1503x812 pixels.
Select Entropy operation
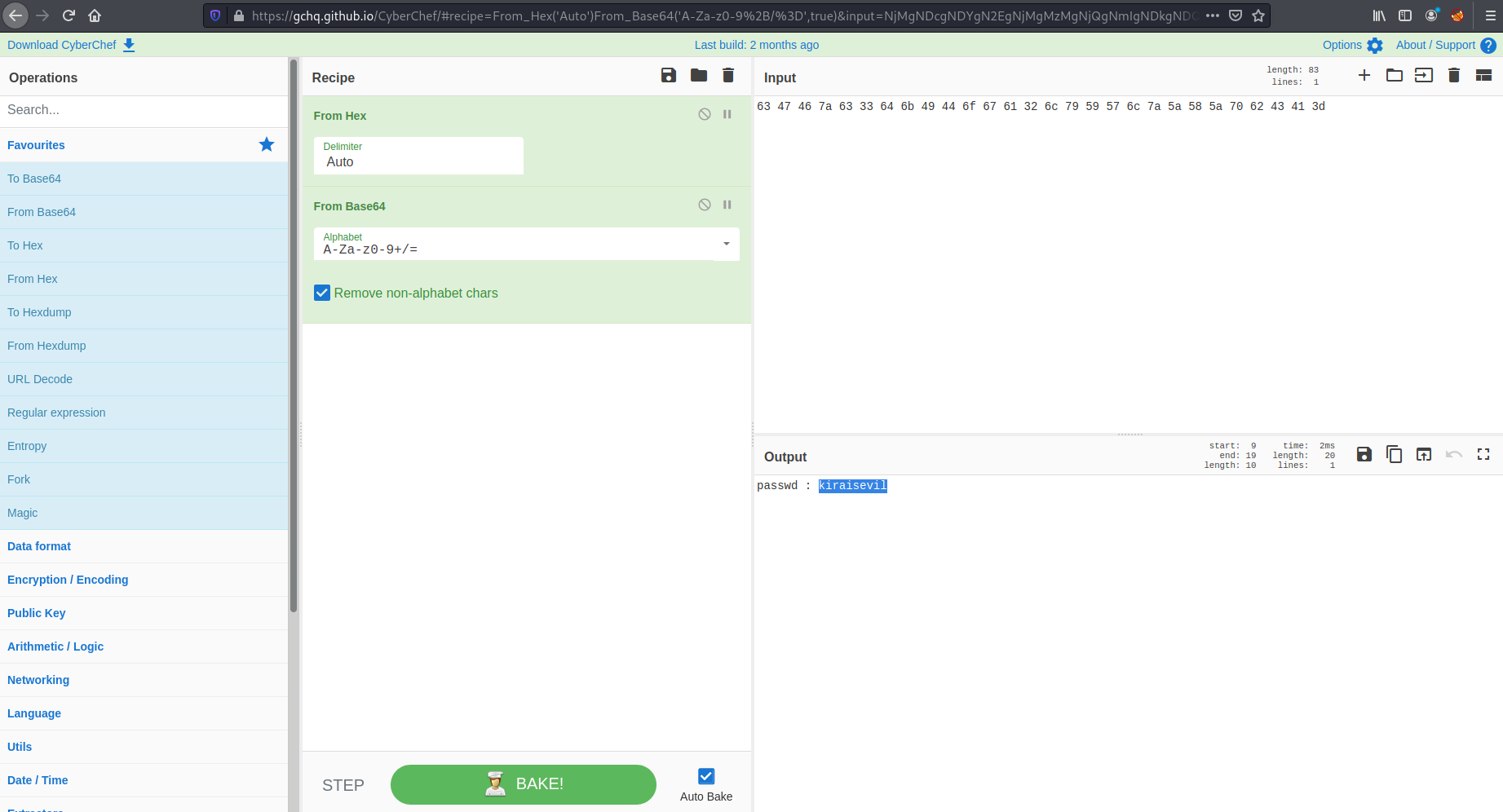(144, 446)
